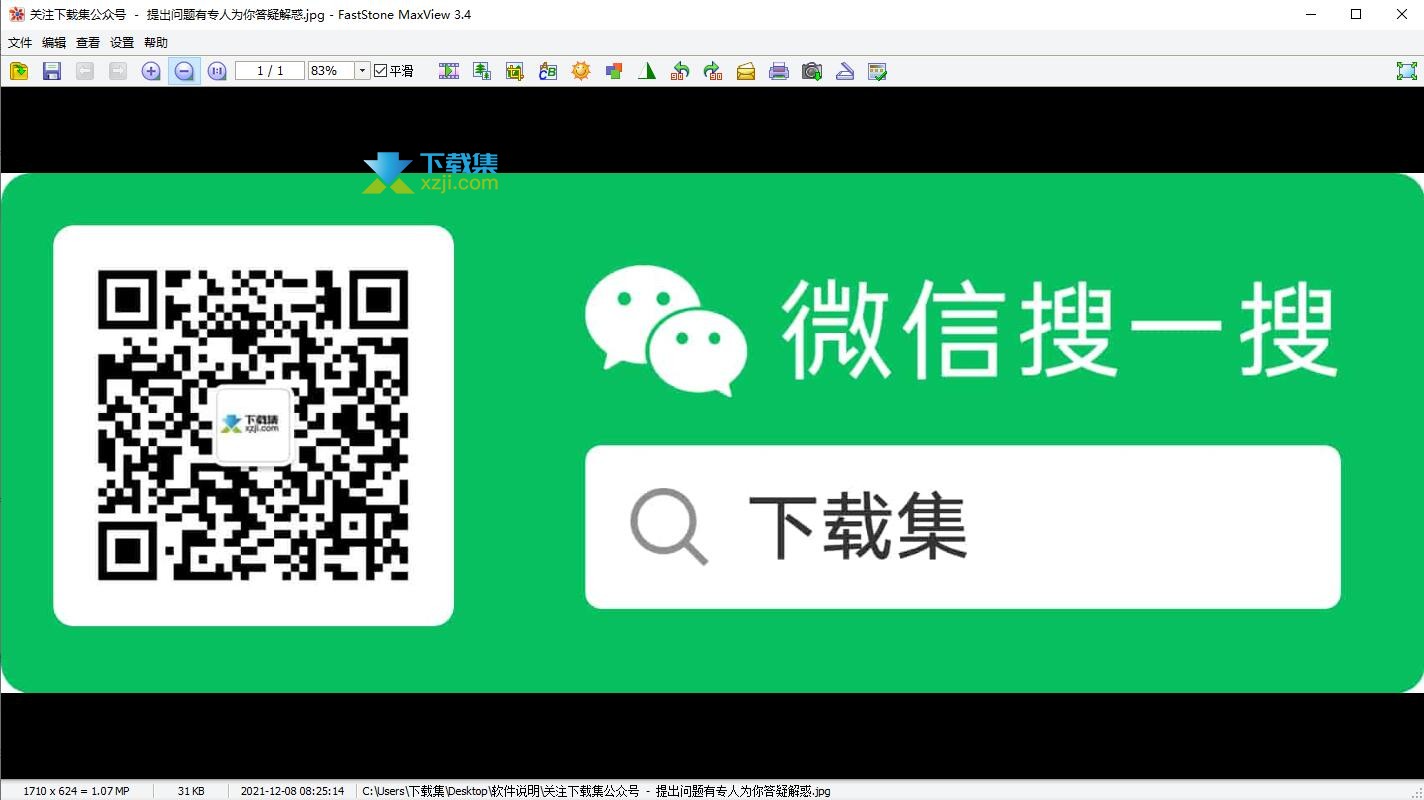
Task: Zoom in with the plus magnifier
Action: pyautogui.click(x=151, y=71)
